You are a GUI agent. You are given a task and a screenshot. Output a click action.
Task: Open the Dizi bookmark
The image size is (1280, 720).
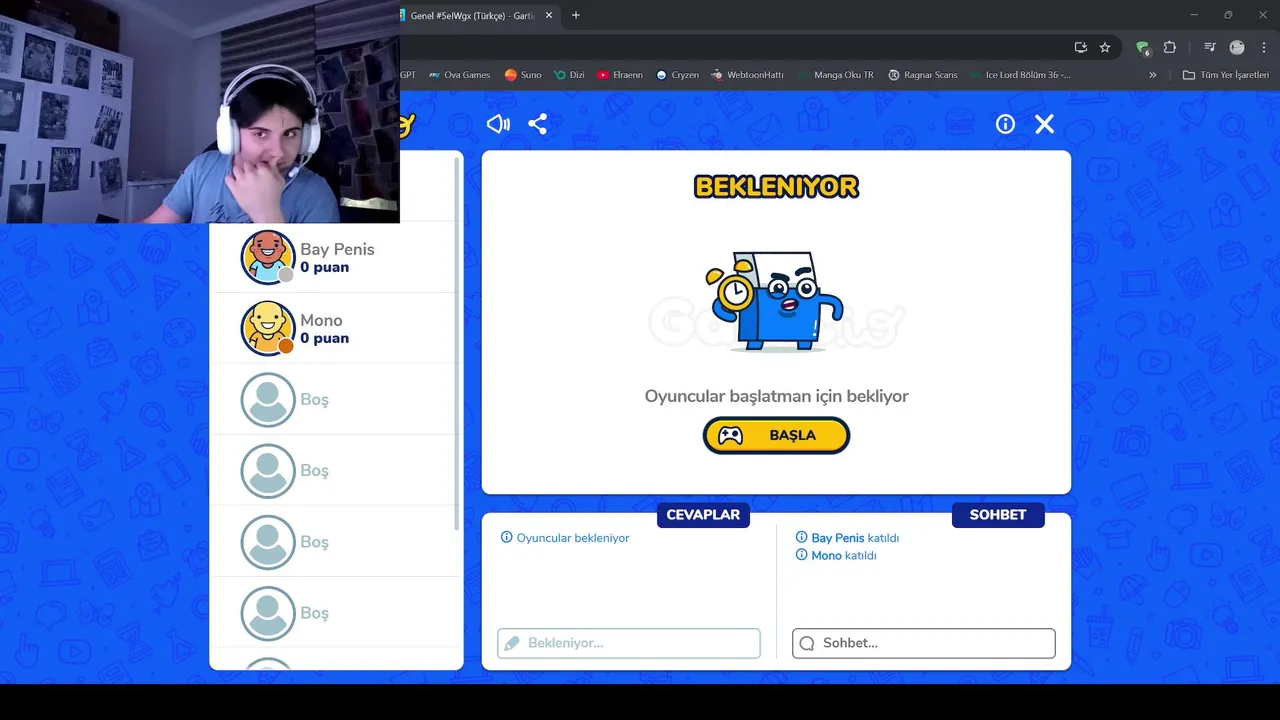pos(569,75)
